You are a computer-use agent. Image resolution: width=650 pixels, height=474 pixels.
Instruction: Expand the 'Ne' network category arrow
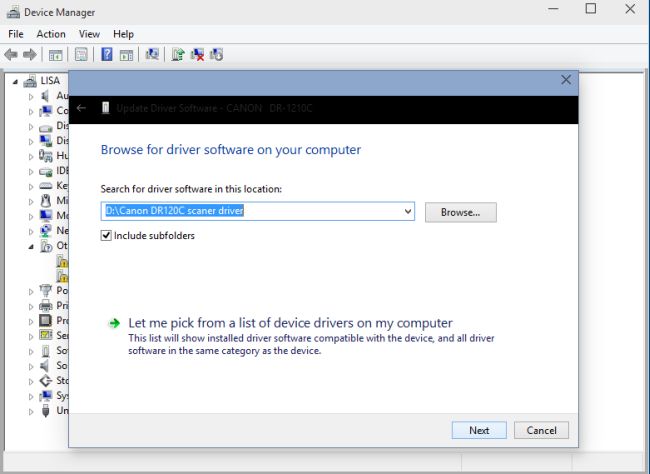31,231
